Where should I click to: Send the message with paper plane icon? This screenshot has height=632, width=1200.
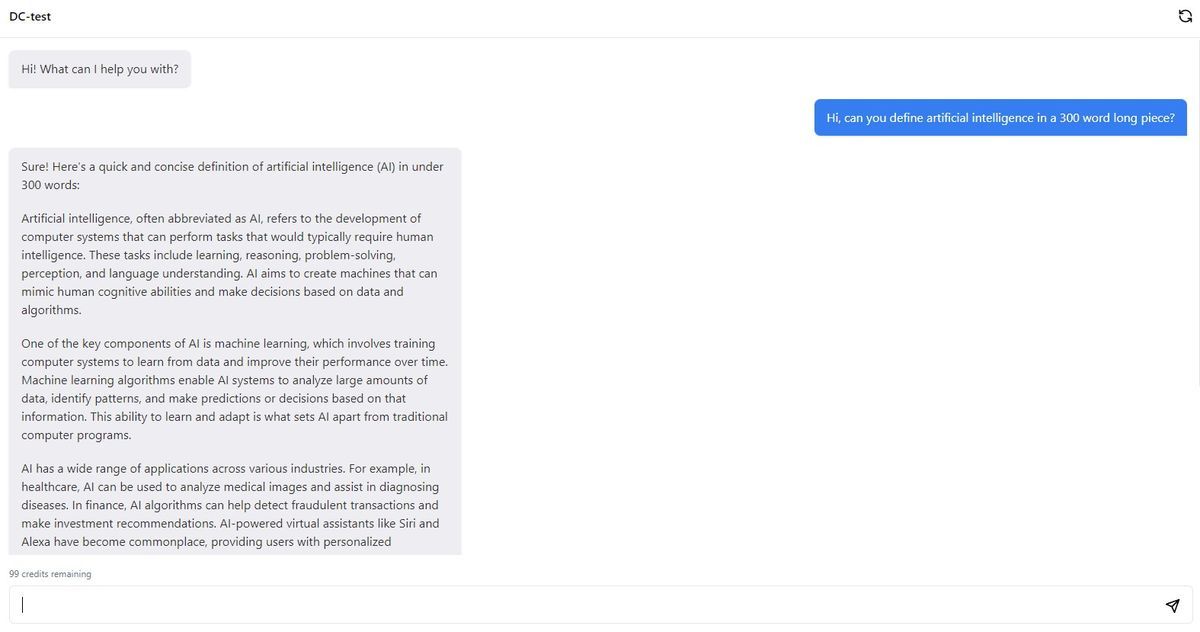click(1173, 605)
